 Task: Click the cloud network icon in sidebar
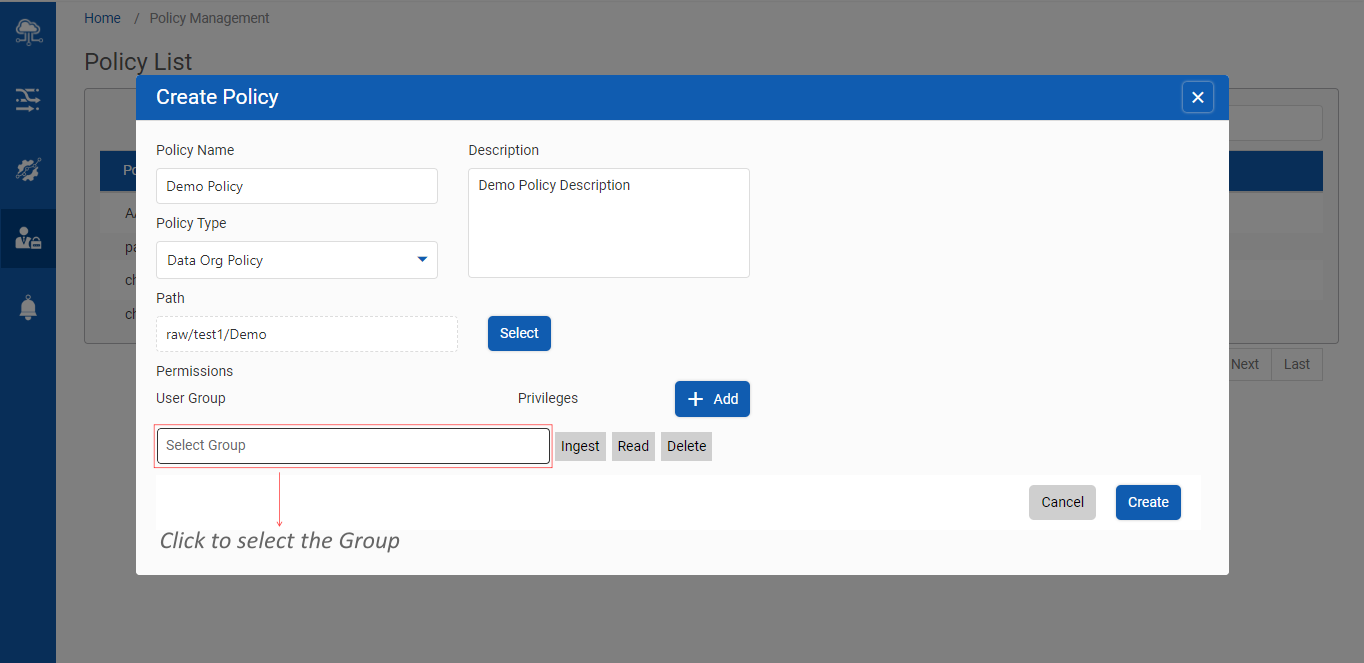[x=28, y=32]
